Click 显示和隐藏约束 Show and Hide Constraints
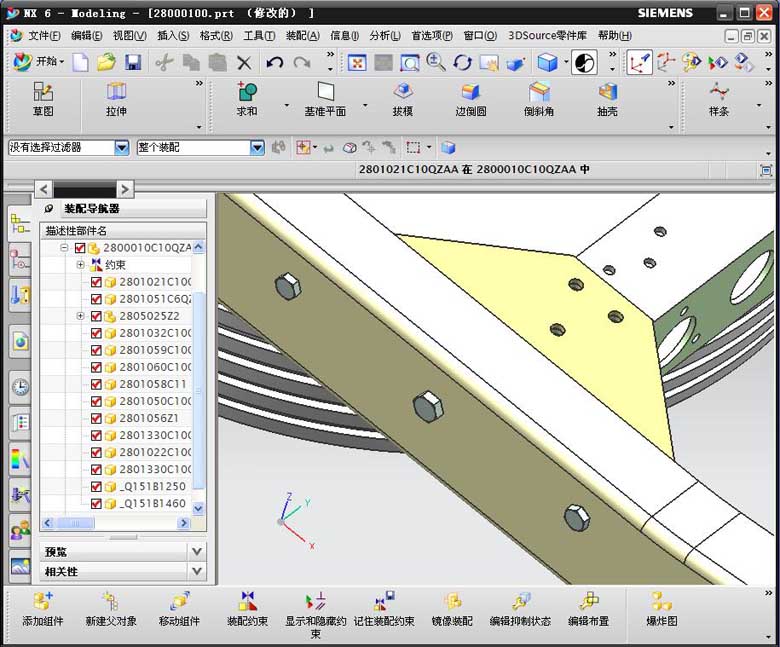This screenshot has width=780, height=647. click(x=315, y=615)
